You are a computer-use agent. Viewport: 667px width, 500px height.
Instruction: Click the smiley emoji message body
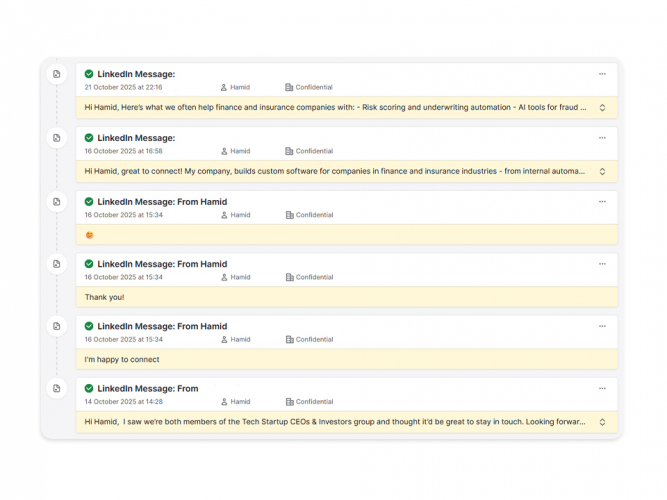[x=89, y=235]
